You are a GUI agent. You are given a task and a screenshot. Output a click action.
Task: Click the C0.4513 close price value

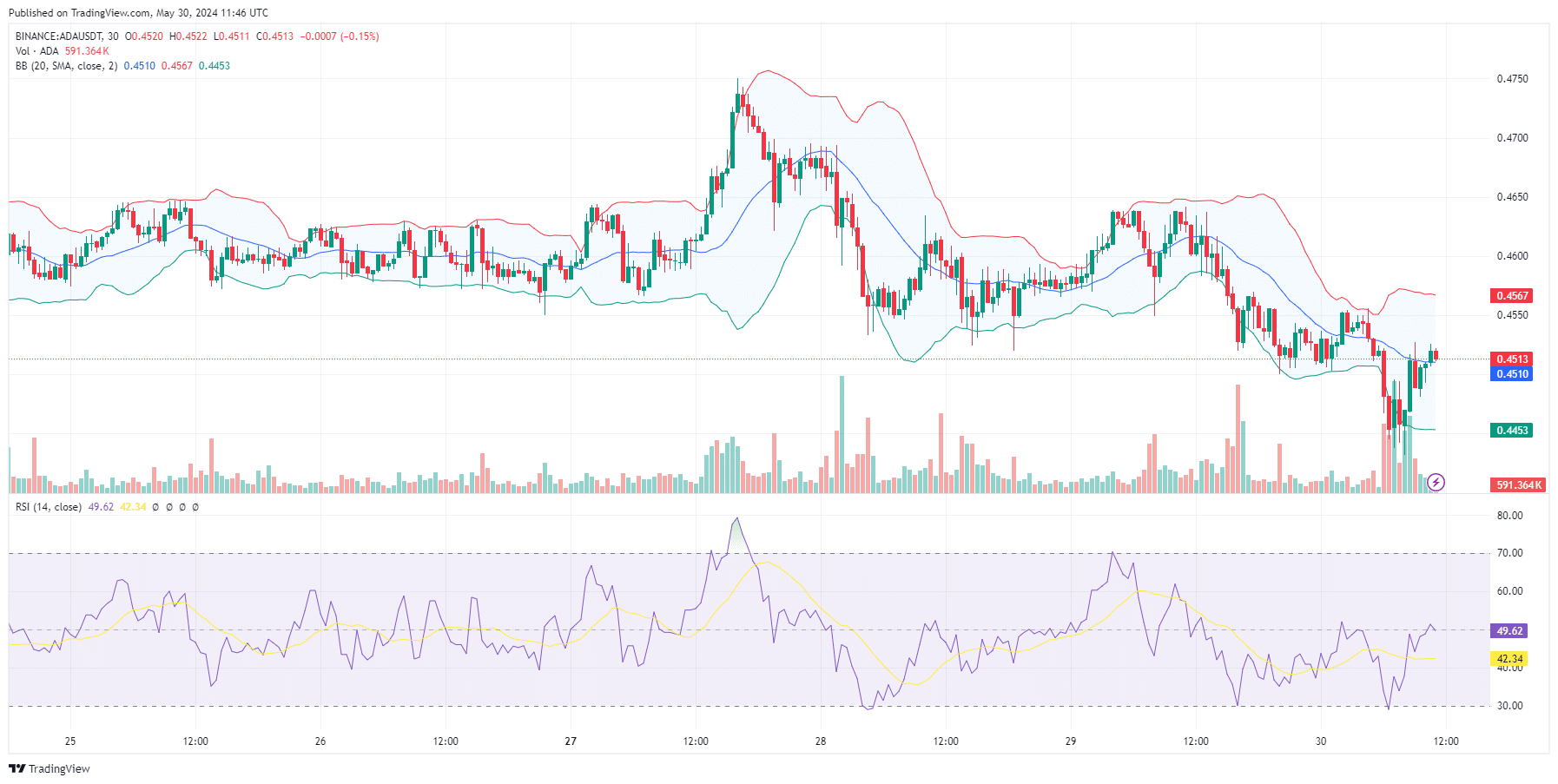click(x=275, y=36)
